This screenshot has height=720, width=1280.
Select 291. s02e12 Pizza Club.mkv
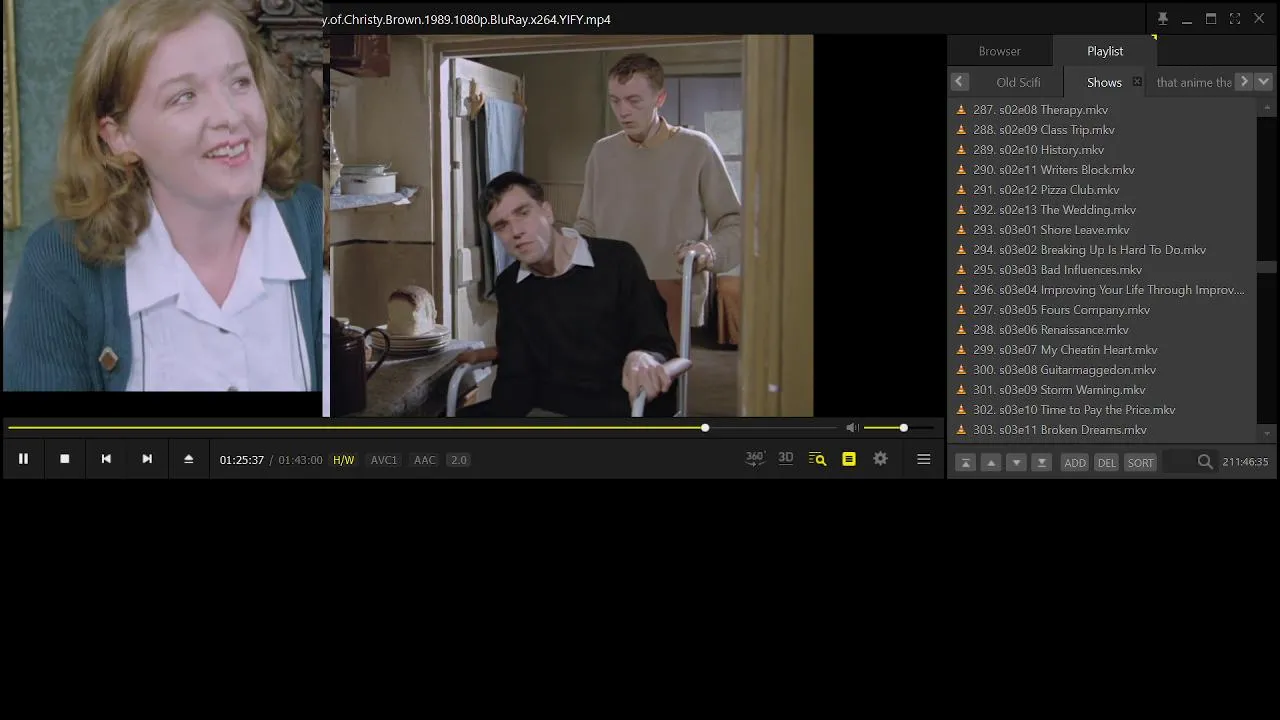1102,190
